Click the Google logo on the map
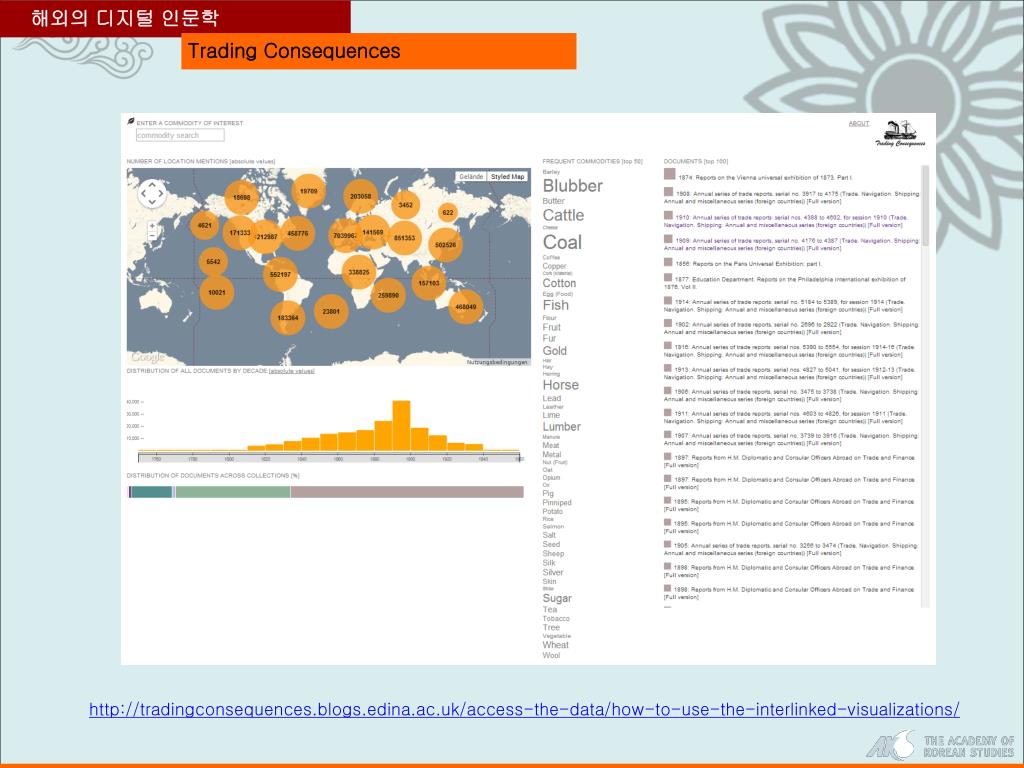 pos(148,357)
